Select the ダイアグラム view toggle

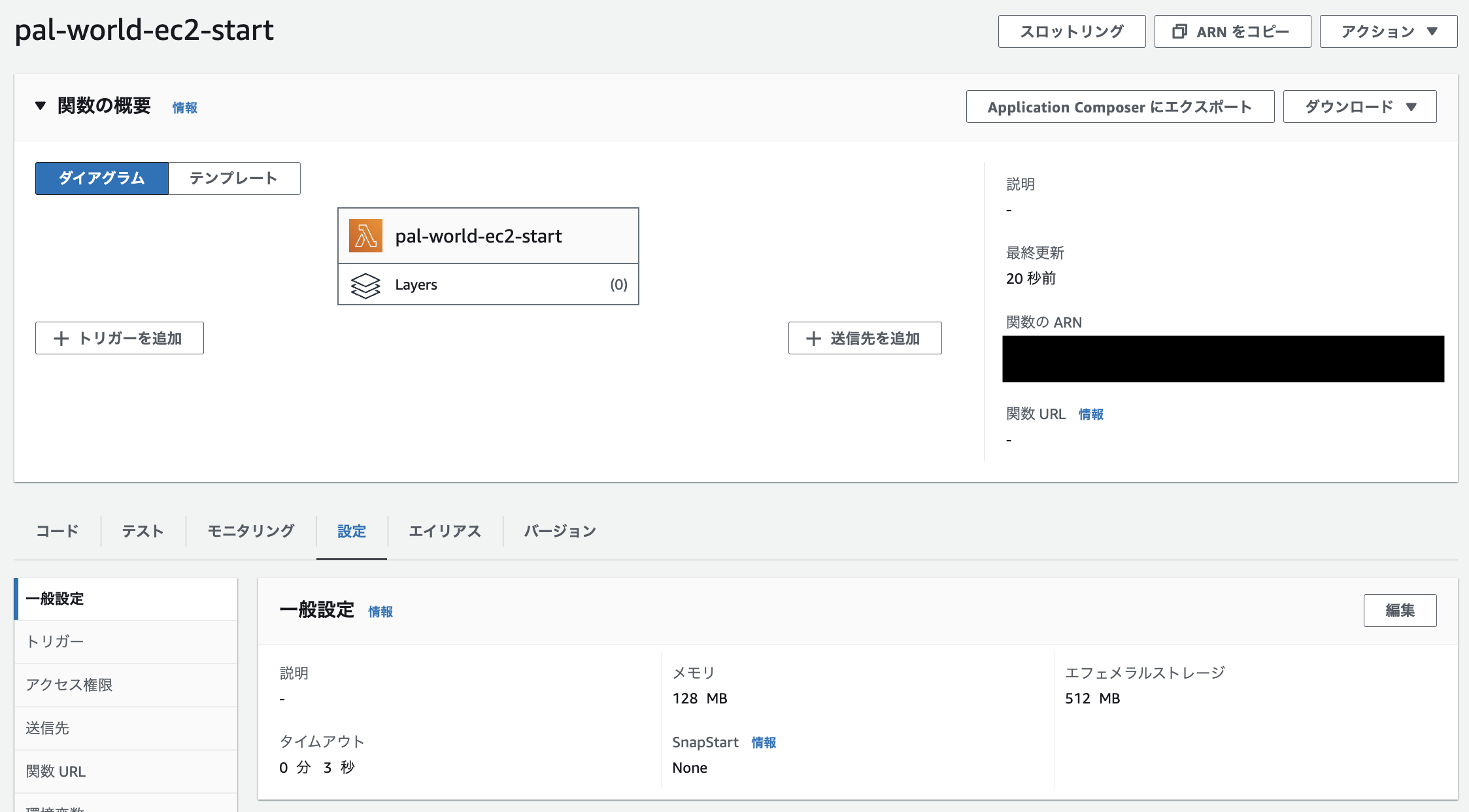(102, 178)
